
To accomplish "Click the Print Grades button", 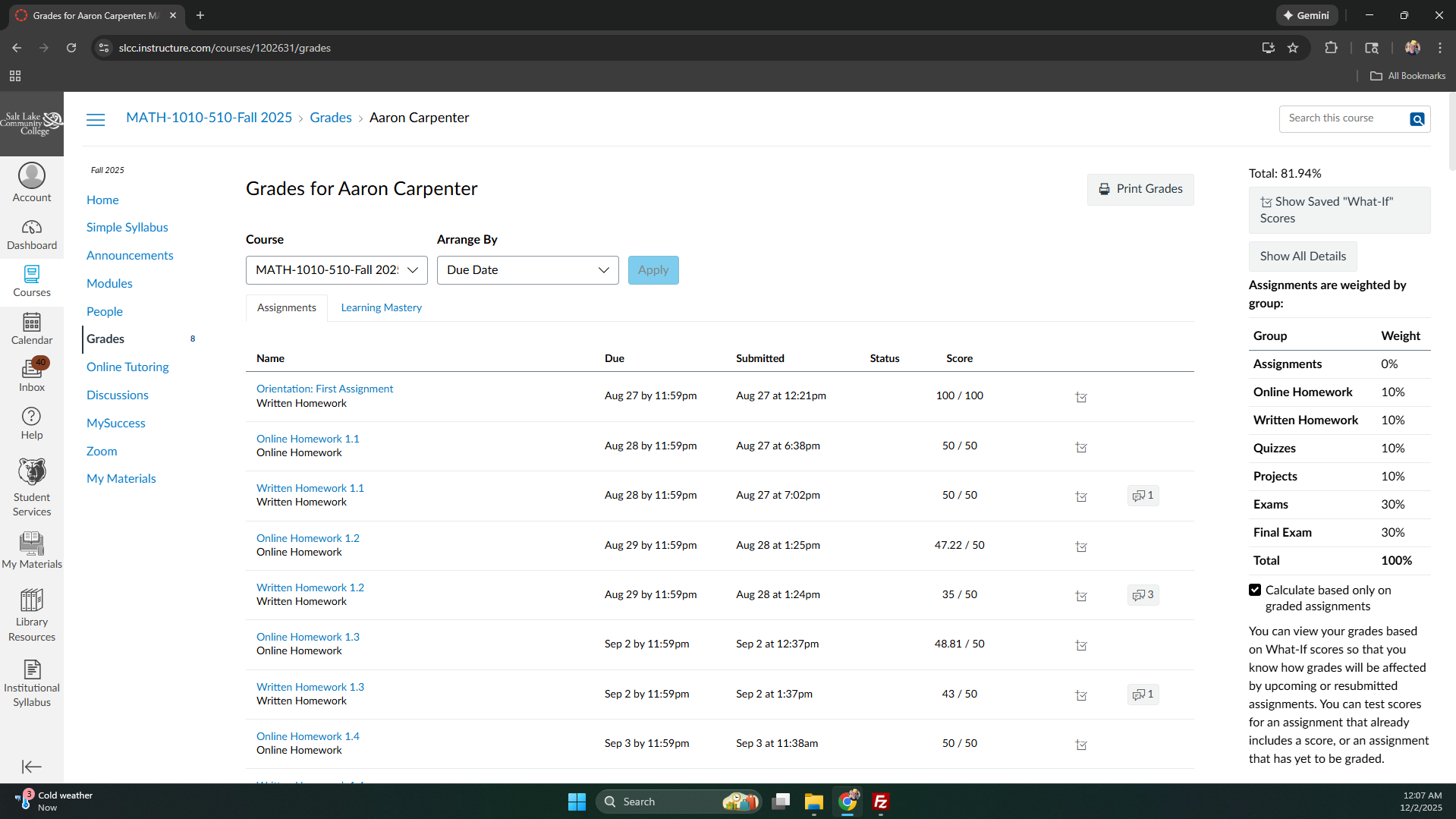I will [1140, 189].
